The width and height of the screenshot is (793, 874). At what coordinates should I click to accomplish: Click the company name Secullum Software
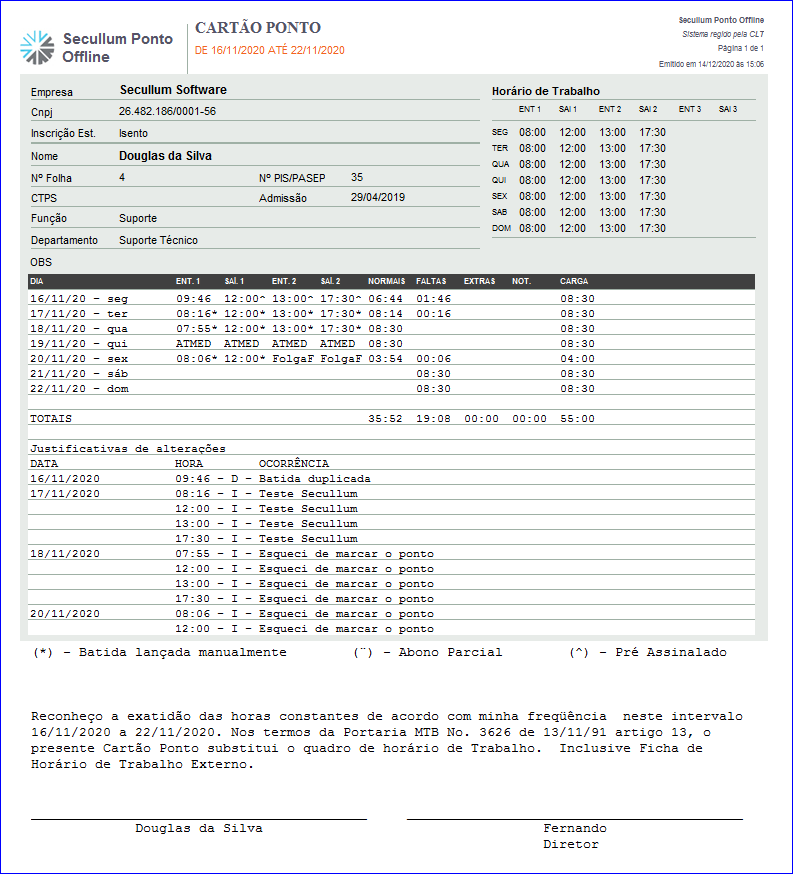click(x=173, y=90)
